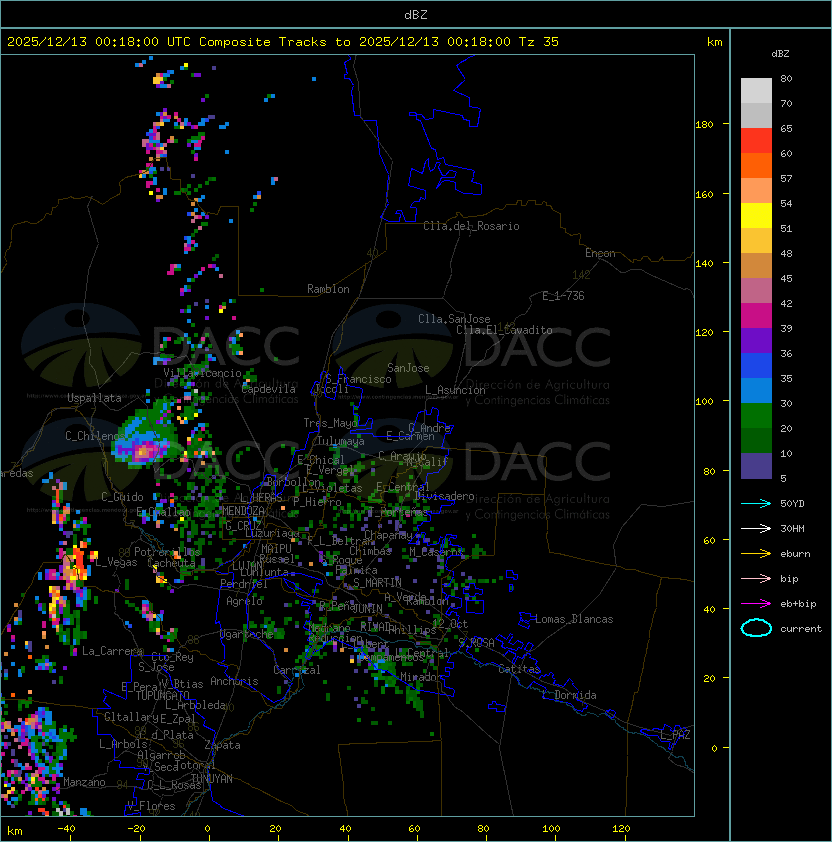Select the purple 36-39 dBZ swatch
Image resolution: width=832 pixels, height=842 pixels.
click(756, 341)
